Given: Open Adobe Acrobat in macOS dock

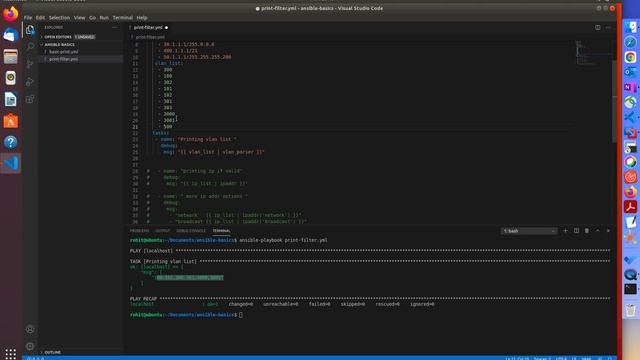Looking at the screenshot, I should (630, 207).
